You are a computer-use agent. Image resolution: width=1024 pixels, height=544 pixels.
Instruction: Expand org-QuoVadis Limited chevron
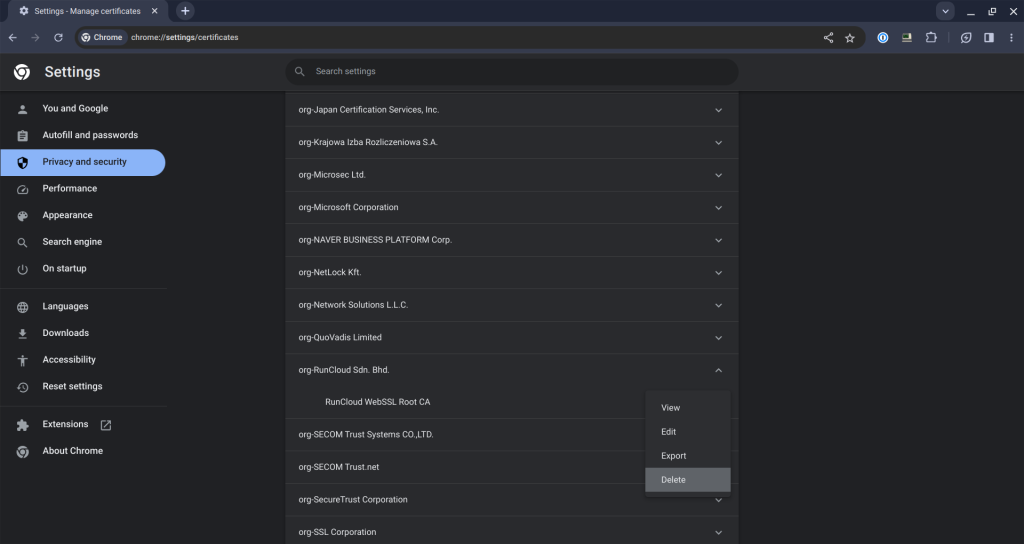click(718, 338)
